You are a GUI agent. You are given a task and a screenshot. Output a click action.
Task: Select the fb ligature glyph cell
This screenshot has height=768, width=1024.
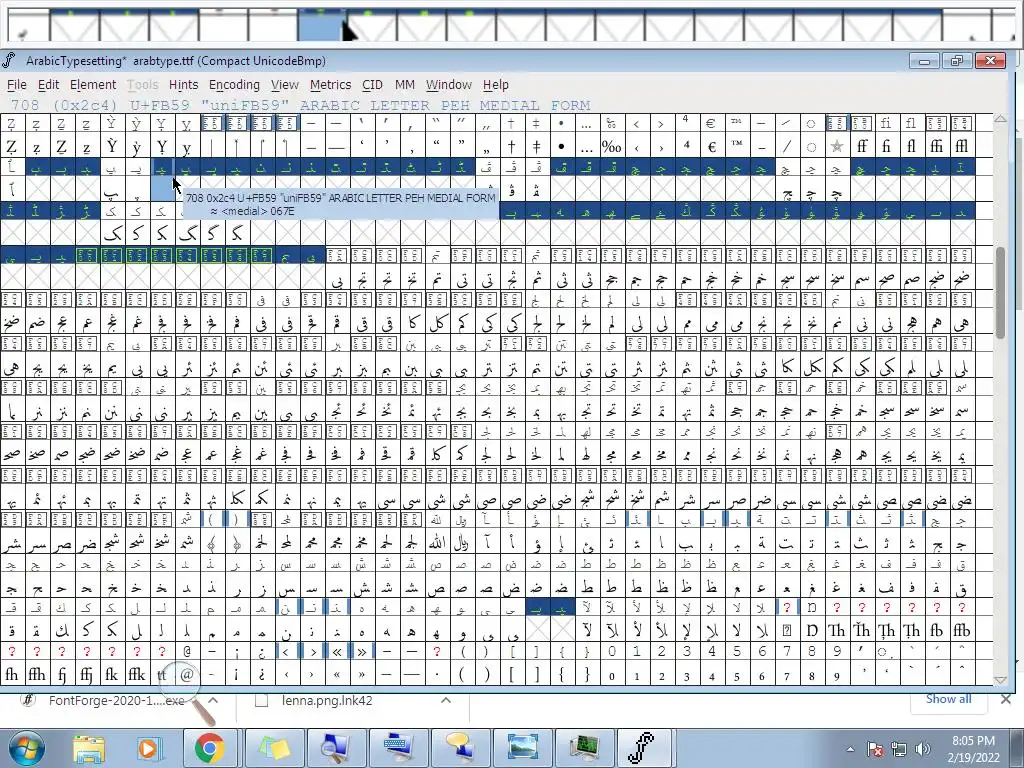click(936, 630)
